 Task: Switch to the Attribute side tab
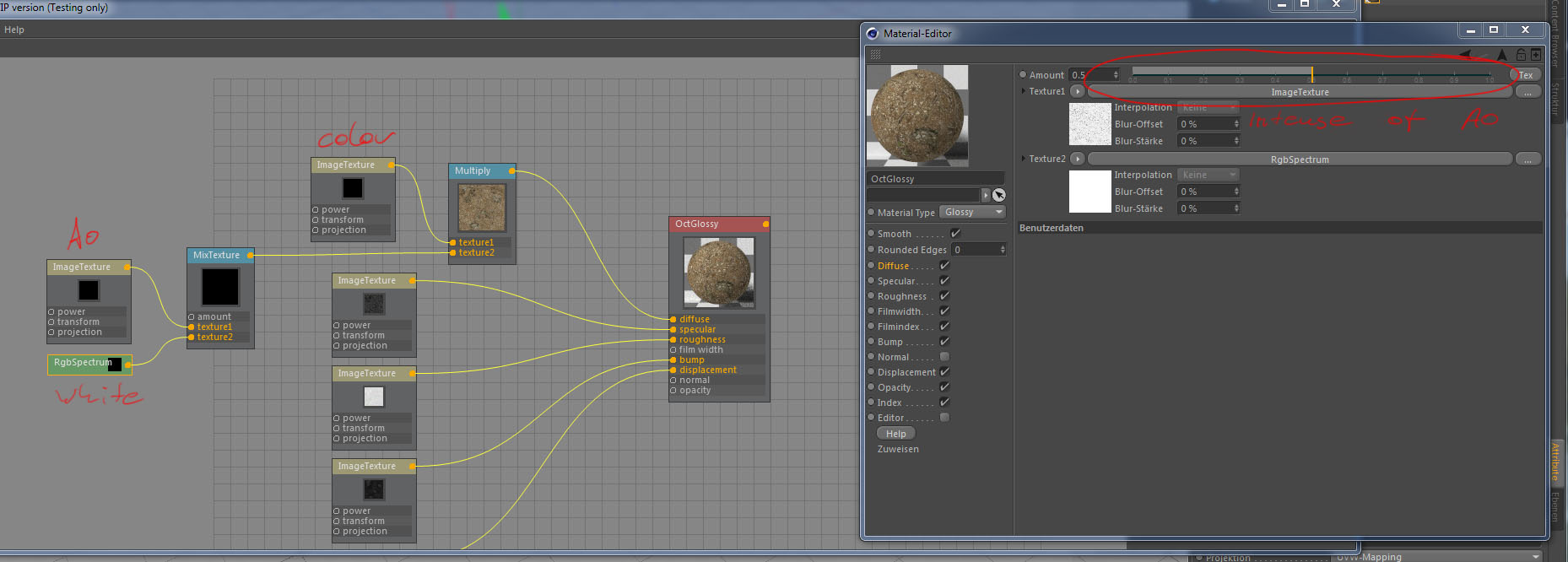(x=1554, y=462)
